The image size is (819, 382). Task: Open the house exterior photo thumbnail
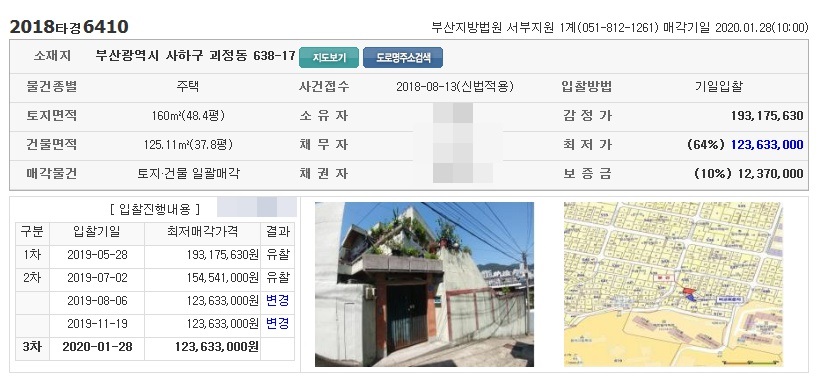[424, 284]
